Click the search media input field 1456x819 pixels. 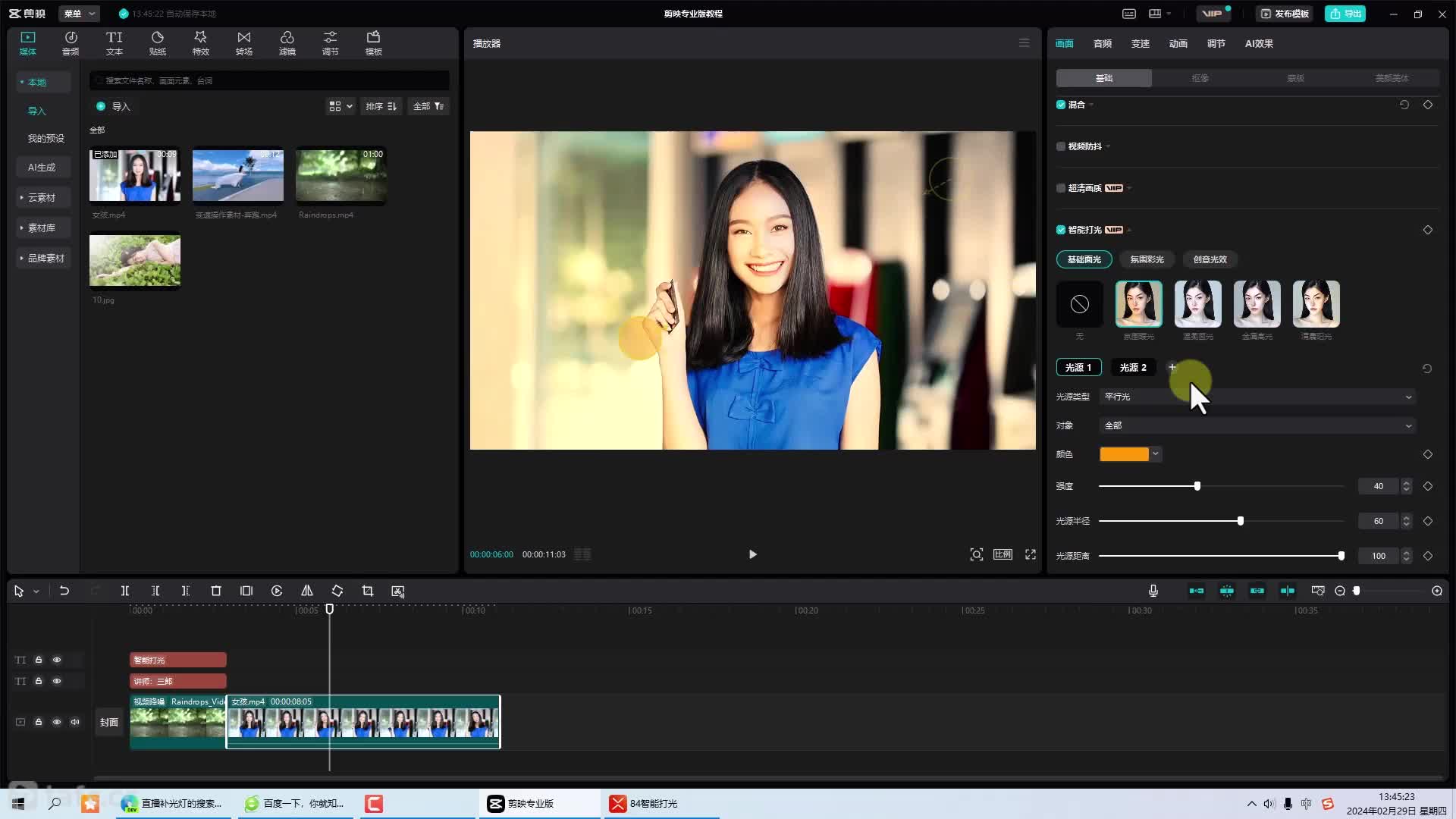pos(269,80)
